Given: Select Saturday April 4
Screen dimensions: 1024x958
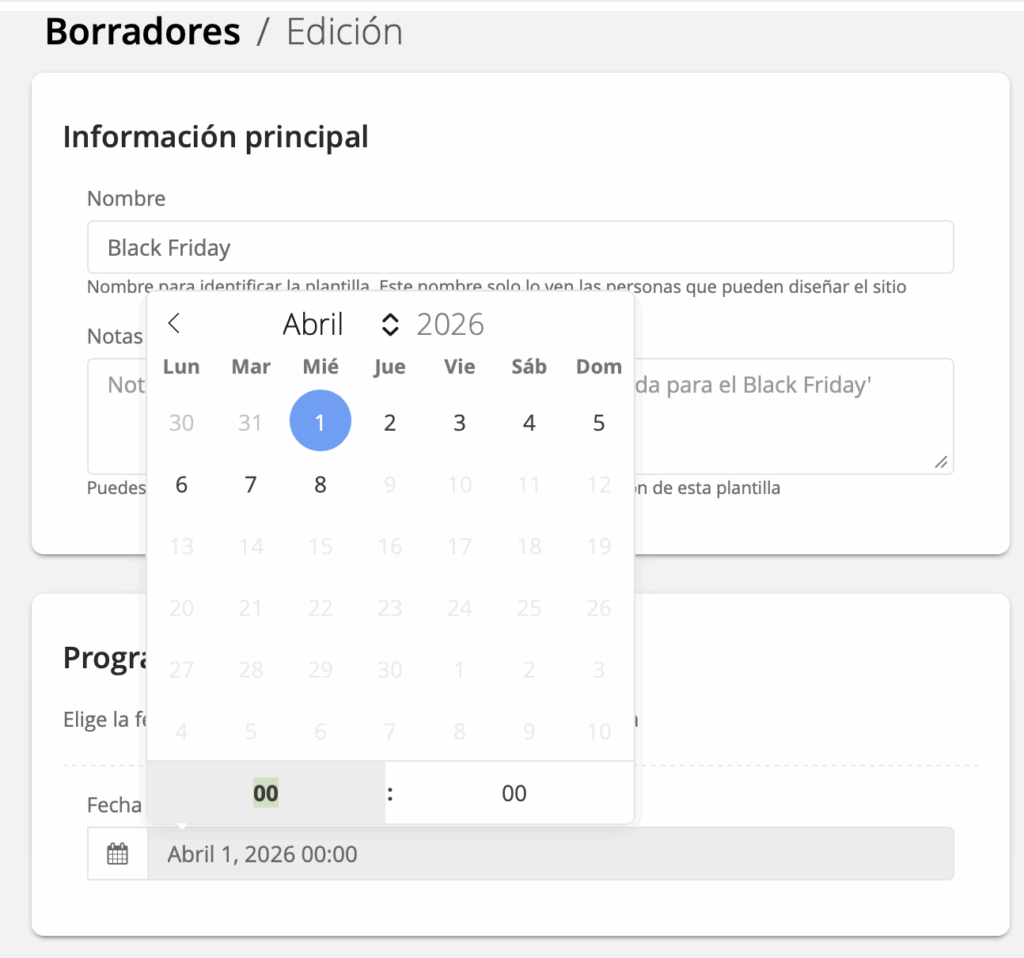Looking at the screenshot, I should [x=529, y=423].
